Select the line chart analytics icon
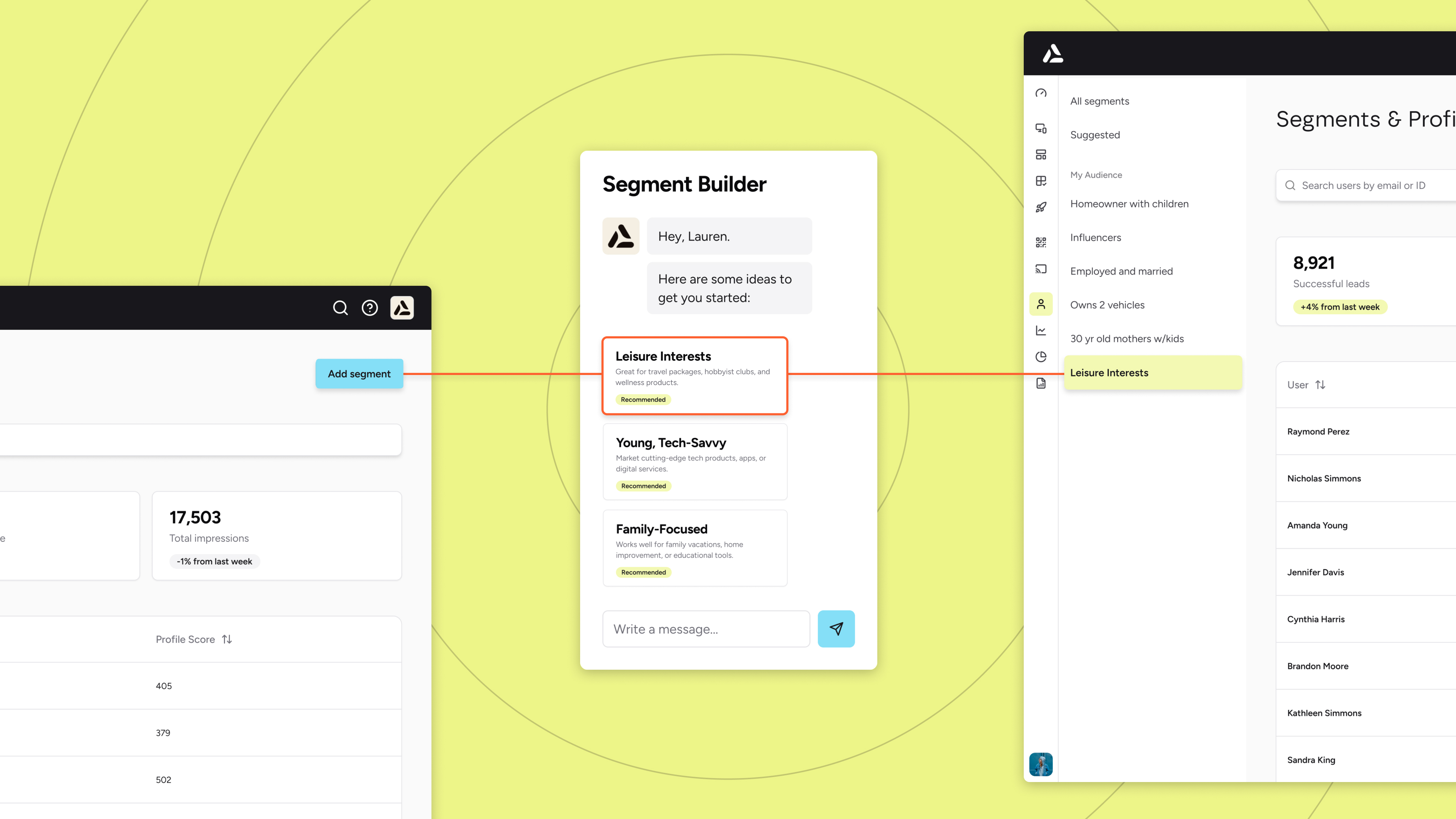This screenshot has width=1456, height=819. tap(1040, 331)
